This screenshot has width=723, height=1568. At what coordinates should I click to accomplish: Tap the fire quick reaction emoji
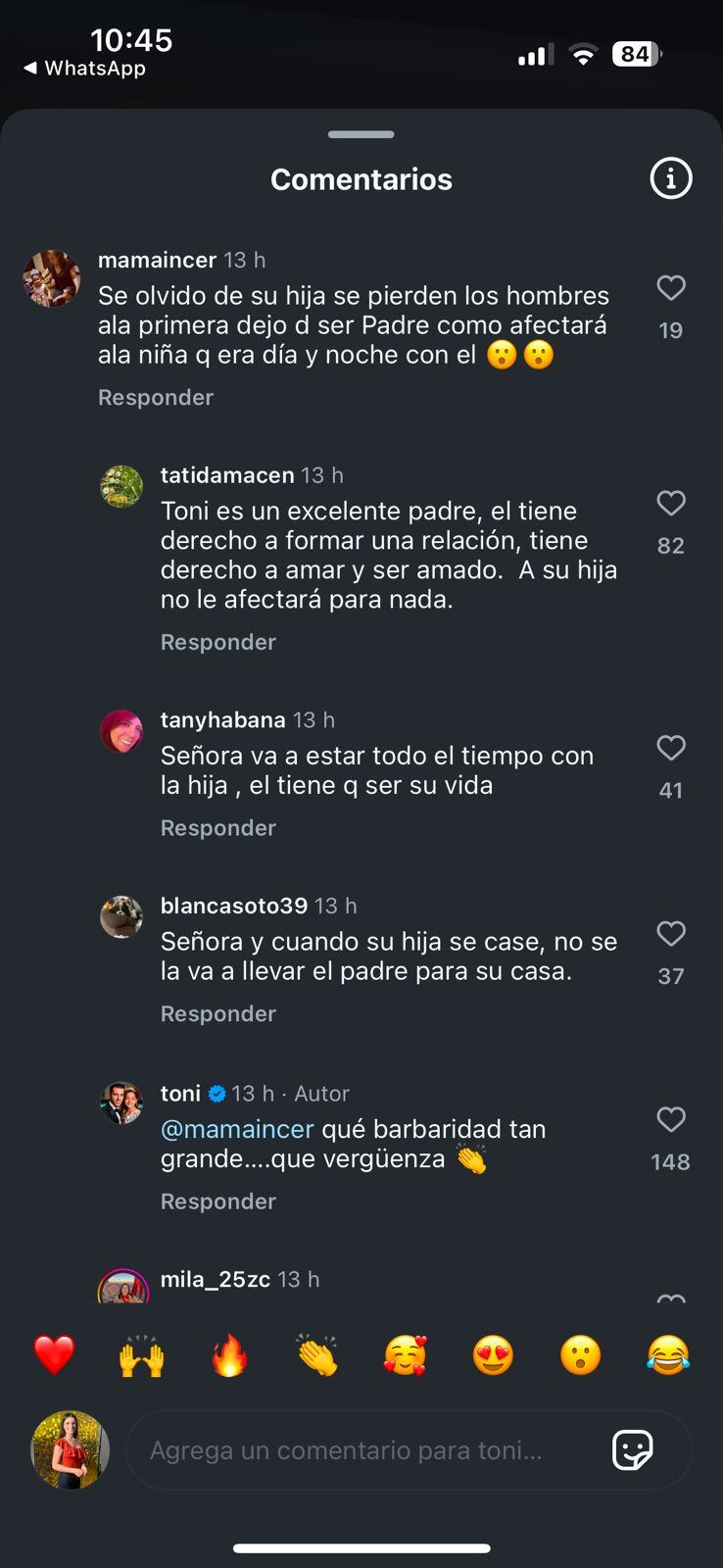pos(229,1355)
